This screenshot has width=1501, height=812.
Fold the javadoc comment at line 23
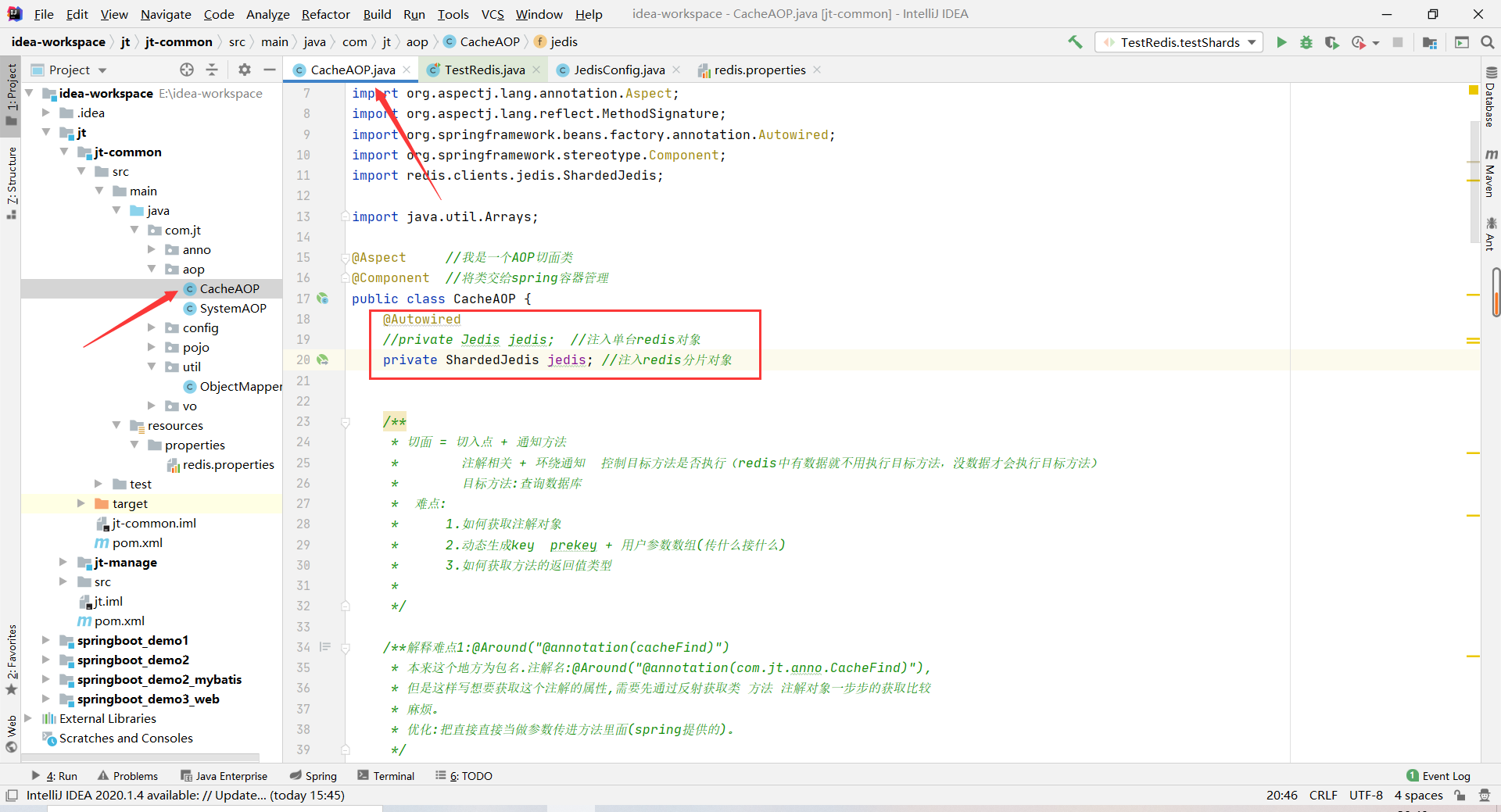pos(345,422)
